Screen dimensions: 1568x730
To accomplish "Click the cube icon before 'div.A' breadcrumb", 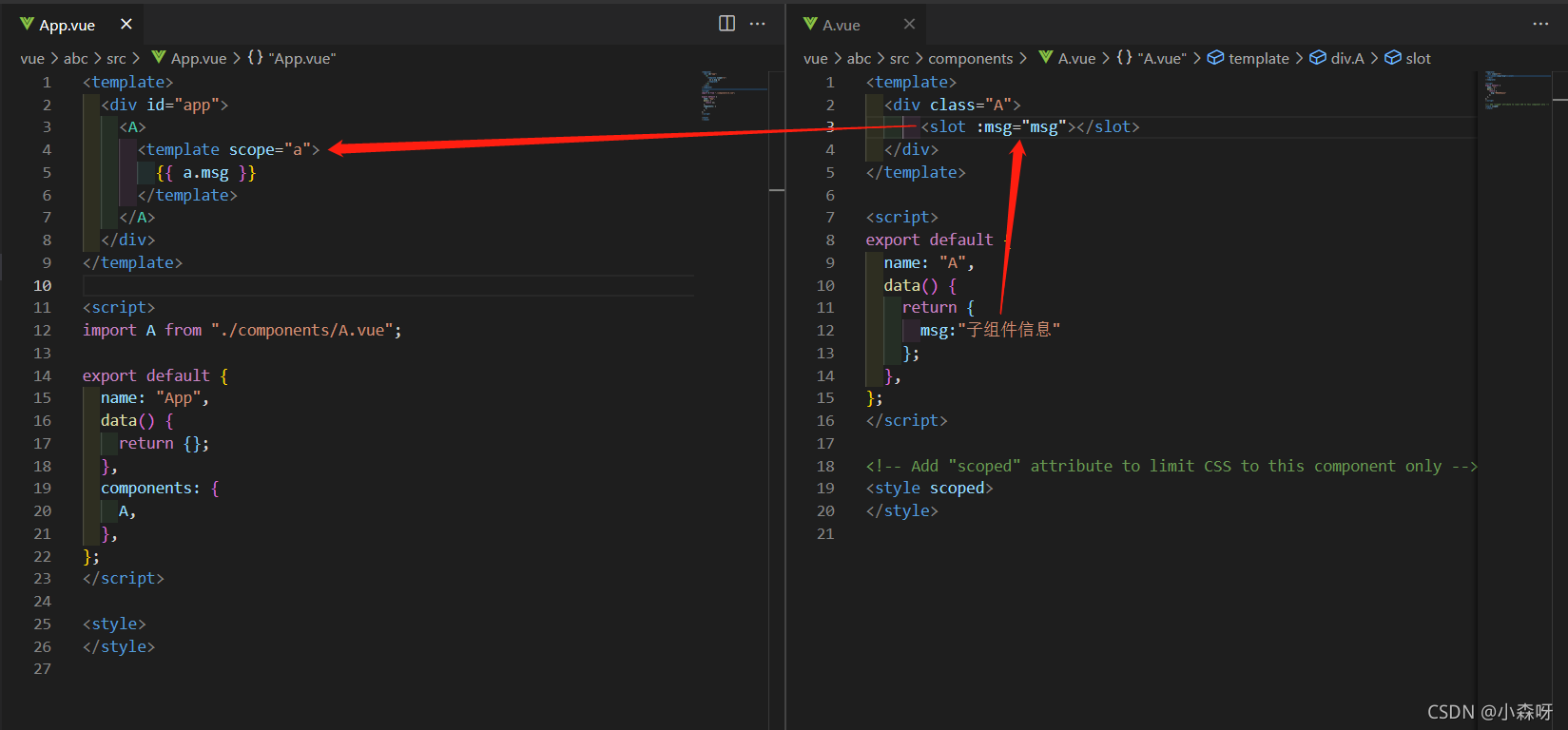I will [x=1318, y=58].
